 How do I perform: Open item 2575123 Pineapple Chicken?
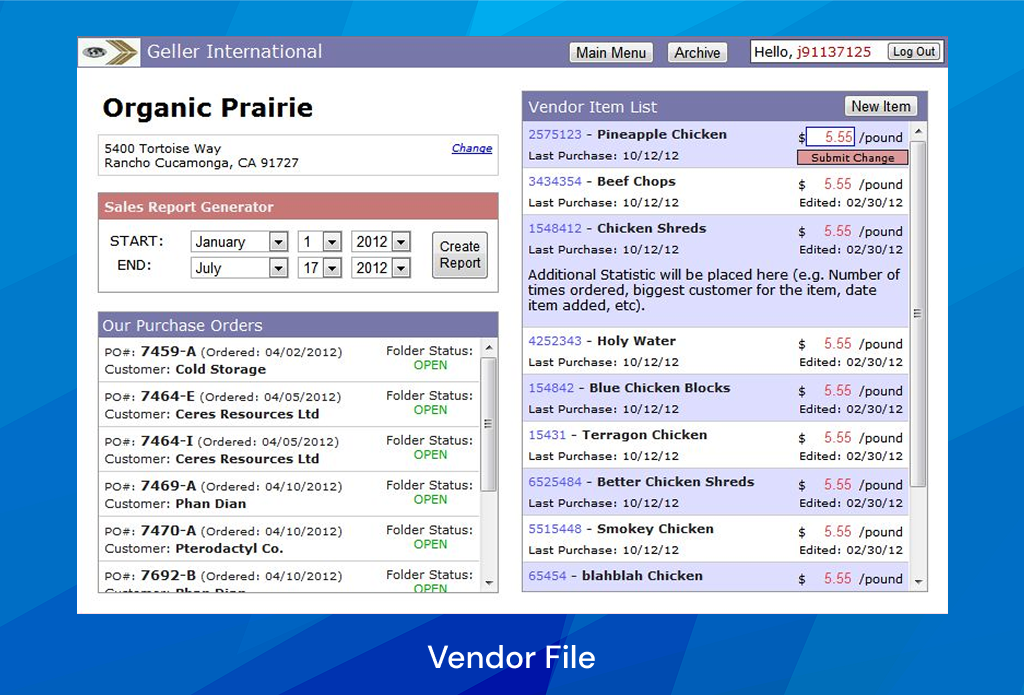[x=552, y=134]
